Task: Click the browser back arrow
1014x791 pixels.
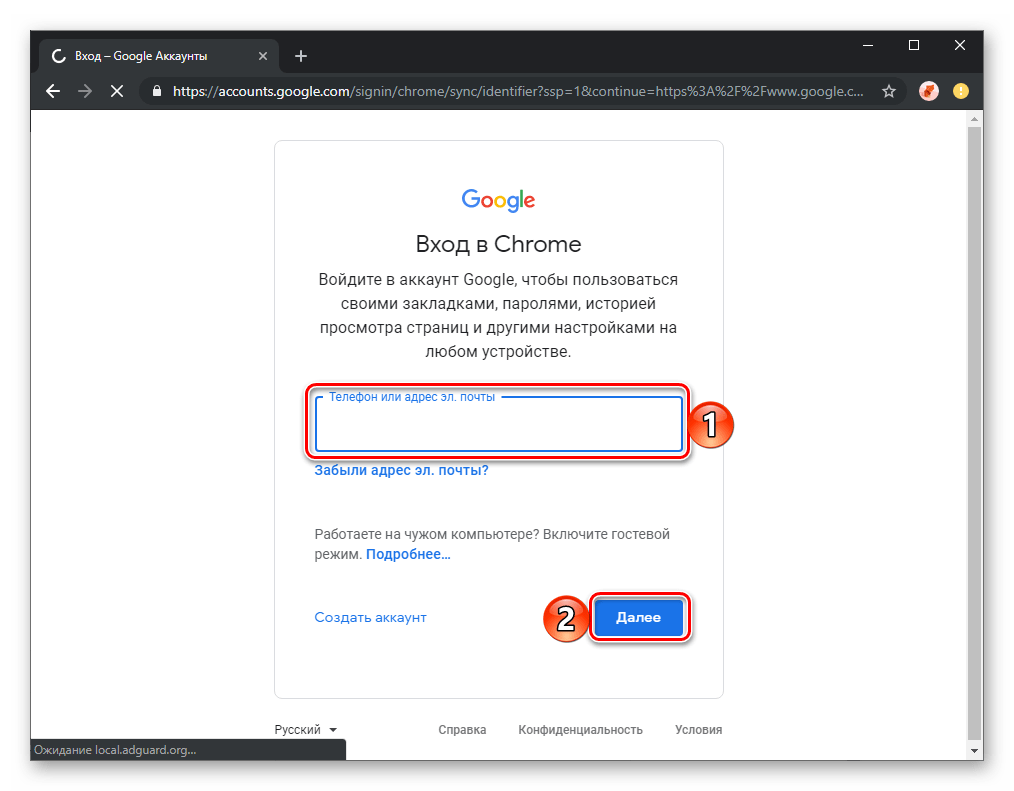Action: coord(53,91)
